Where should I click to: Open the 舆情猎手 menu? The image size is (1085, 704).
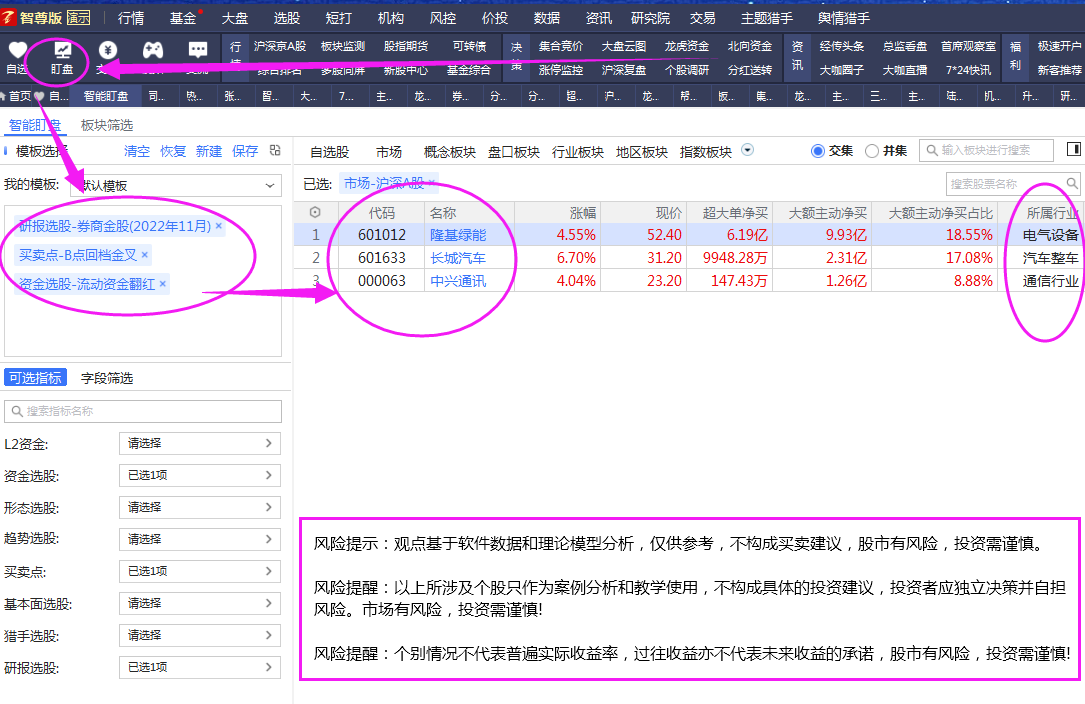(x=844, y=18)
